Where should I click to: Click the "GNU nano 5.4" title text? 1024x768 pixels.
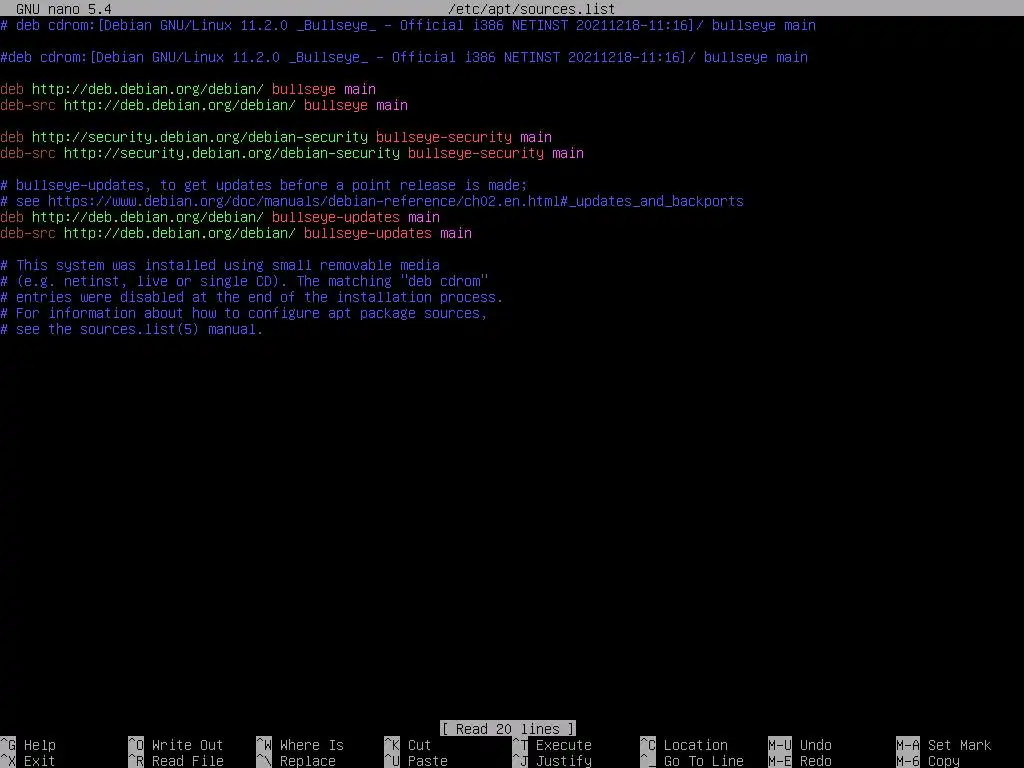click(x=63, y=9)
